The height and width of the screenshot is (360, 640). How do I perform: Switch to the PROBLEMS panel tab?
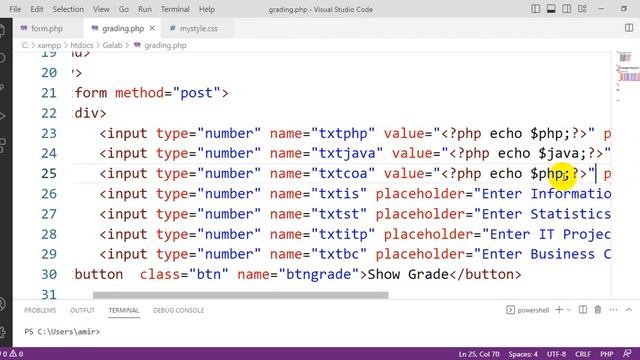pos(40,310)
